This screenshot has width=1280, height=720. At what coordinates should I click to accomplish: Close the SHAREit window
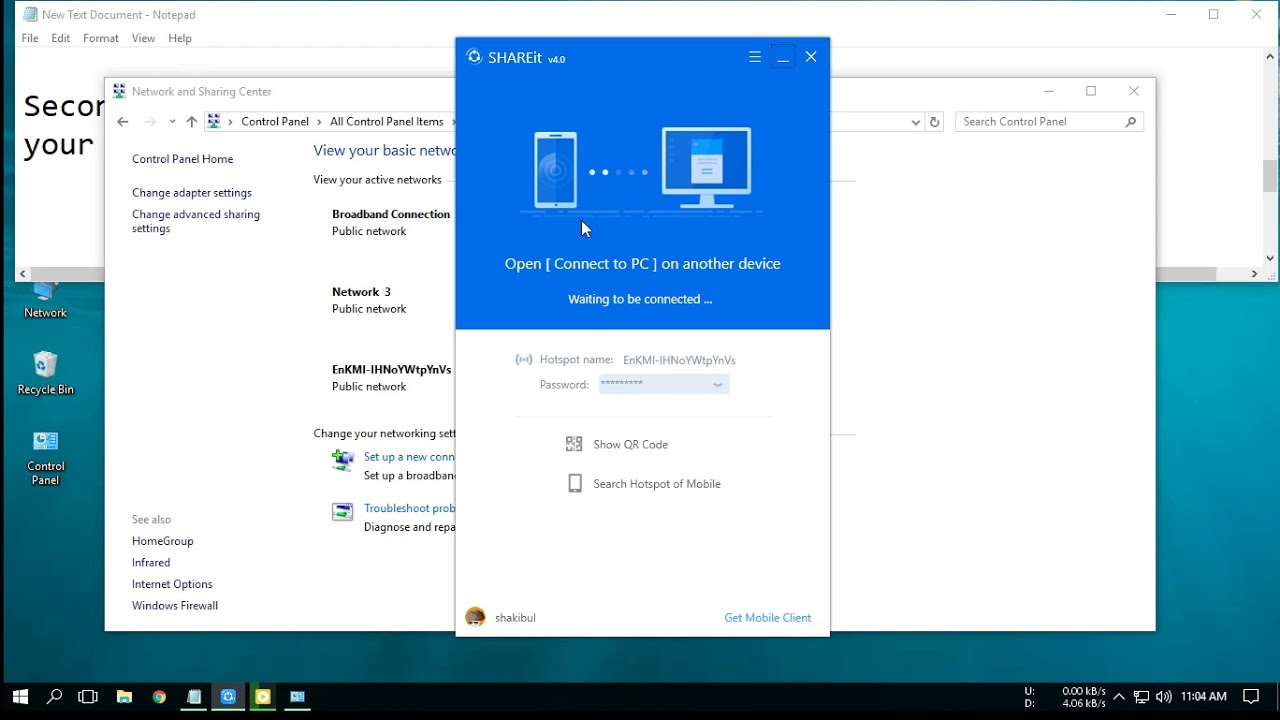tap(811, 57)
